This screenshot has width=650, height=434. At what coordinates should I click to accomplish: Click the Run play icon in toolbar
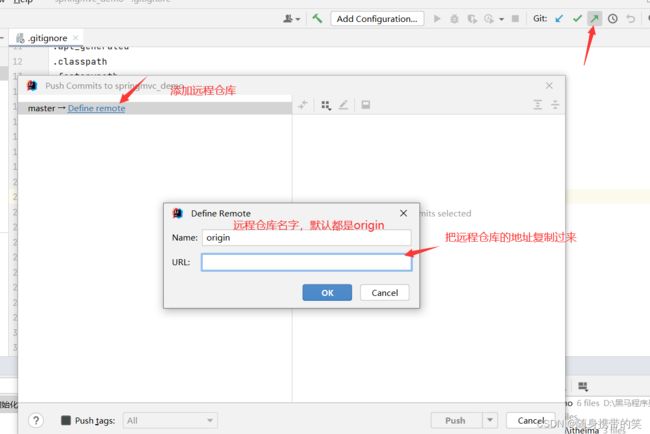tap(437, 19)
